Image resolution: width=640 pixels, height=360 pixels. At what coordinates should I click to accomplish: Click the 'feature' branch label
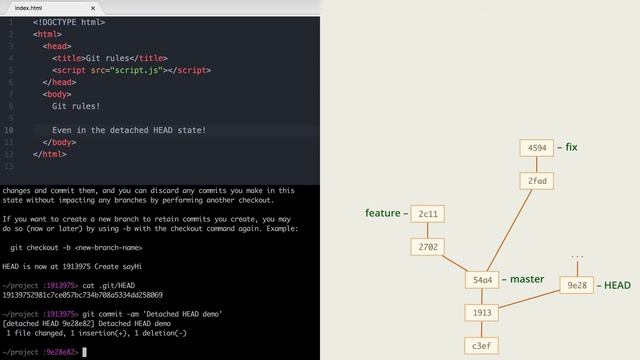pyautogui.click(x=382, y=213)
